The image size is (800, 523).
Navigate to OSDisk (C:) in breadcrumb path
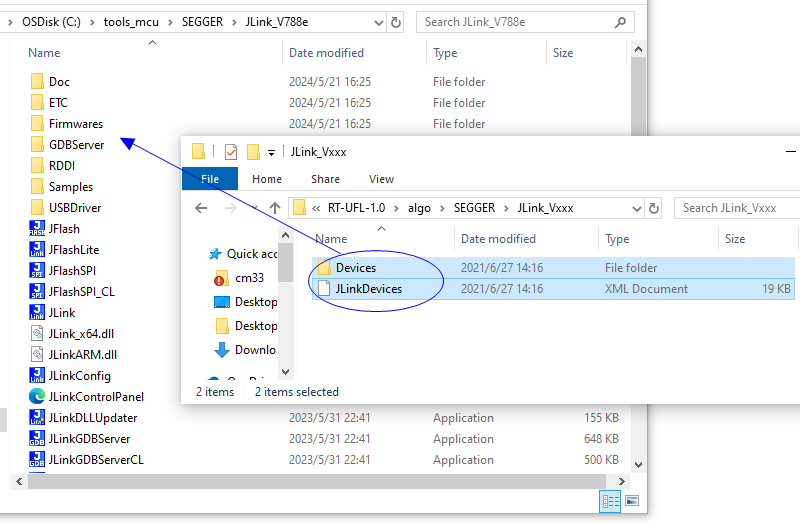click(51, 22)
